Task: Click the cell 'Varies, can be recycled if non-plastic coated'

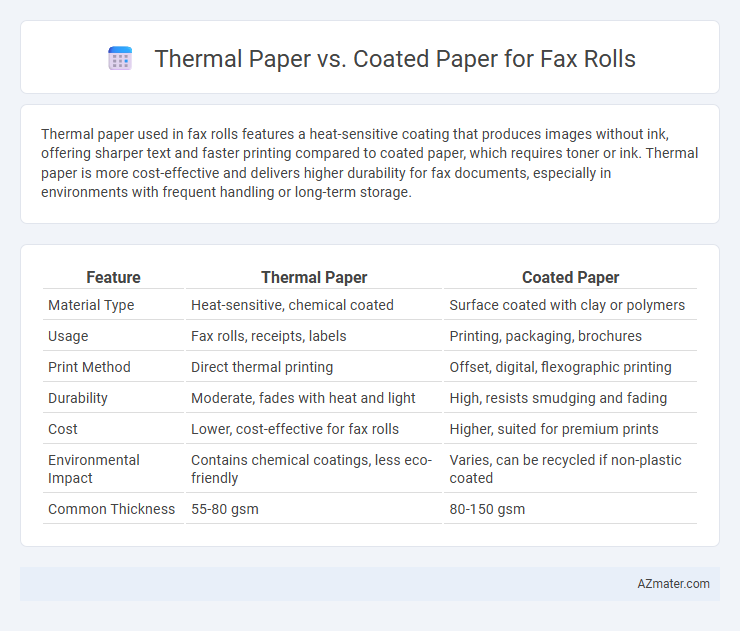Action: coord(565,469)
